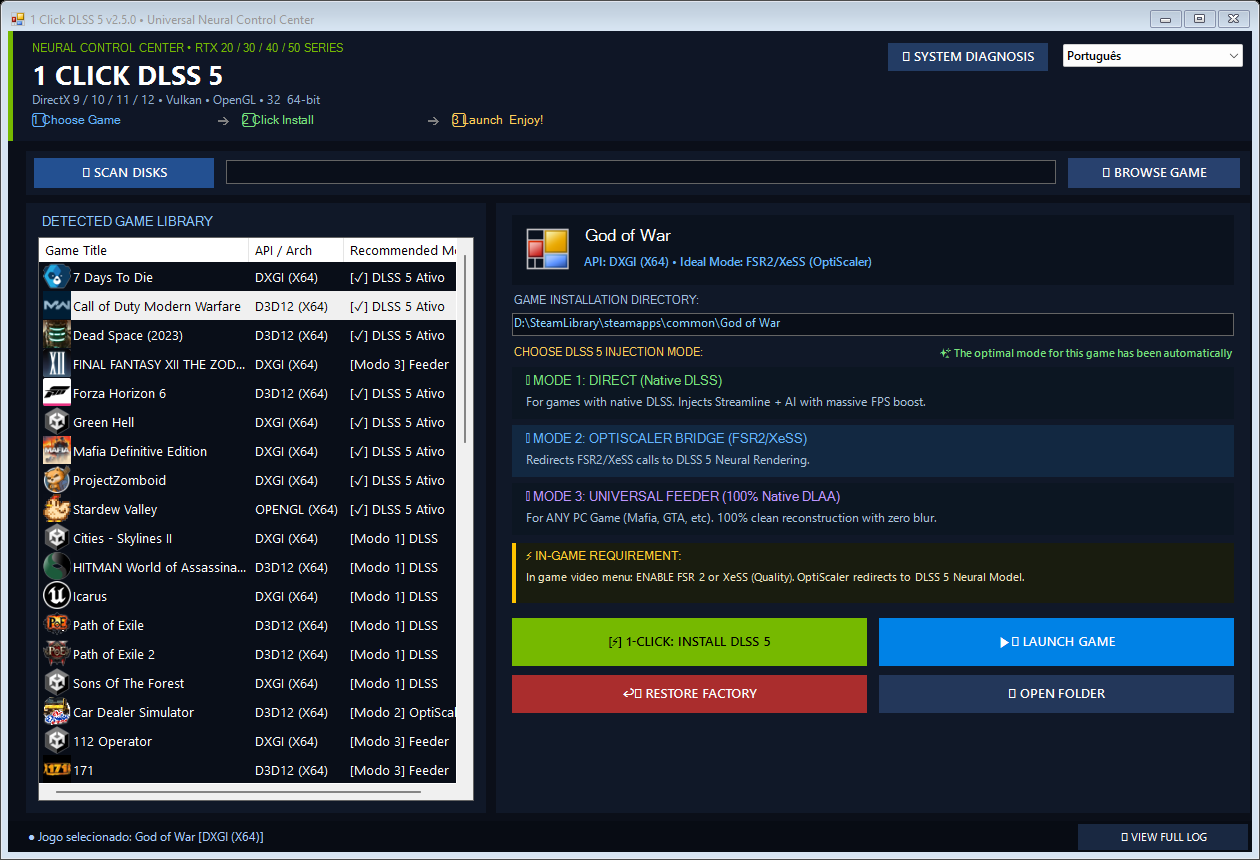
Task: Click the Forza Horizon 6 game icon
Action: click(x=56, y=393)
